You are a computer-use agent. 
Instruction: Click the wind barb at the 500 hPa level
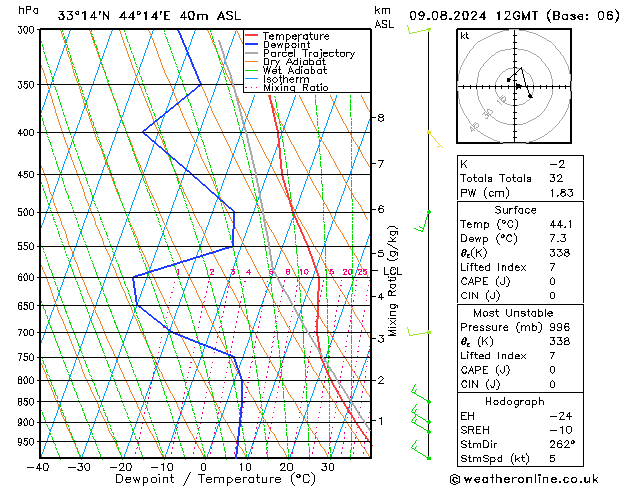point(422,221)
